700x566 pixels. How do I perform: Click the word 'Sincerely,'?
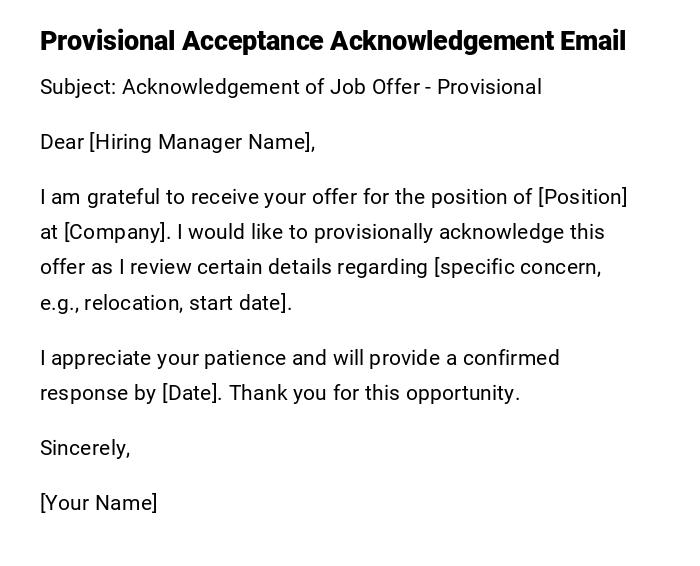click(85, 448)
